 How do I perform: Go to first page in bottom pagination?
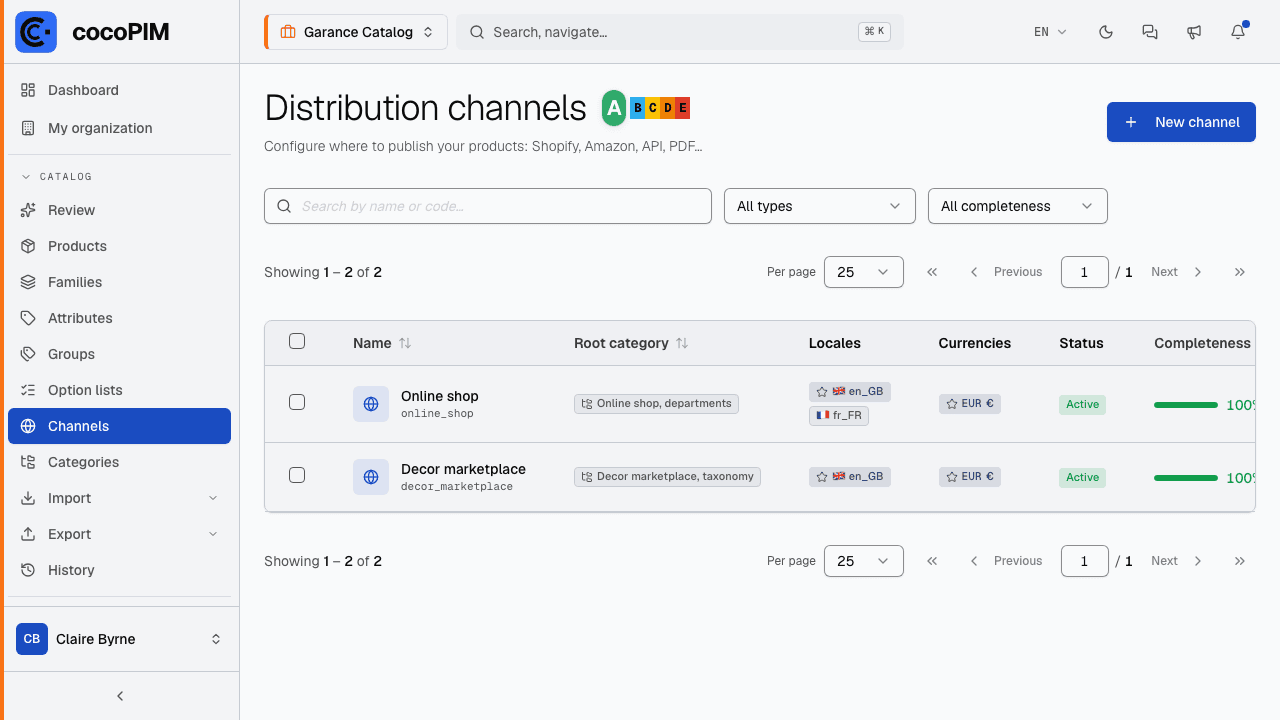(932, 561)
